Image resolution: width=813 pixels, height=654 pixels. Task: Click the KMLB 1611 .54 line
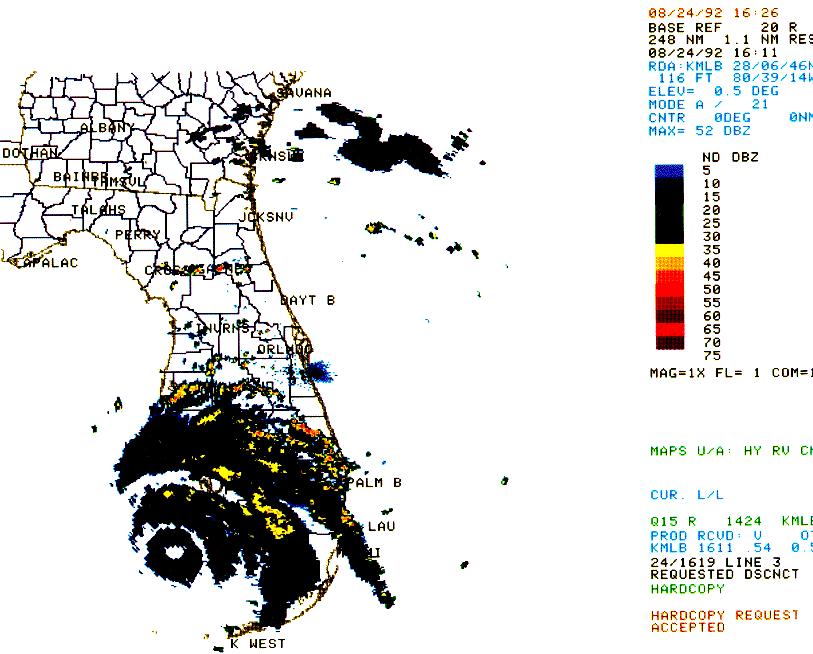click(x=731, y=548)
